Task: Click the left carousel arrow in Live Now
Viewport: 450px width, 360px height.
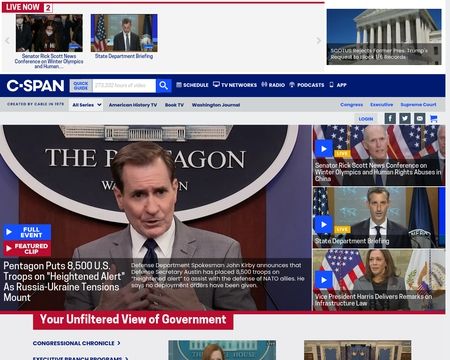Action: pyautogui.click(x=7, y=41)
